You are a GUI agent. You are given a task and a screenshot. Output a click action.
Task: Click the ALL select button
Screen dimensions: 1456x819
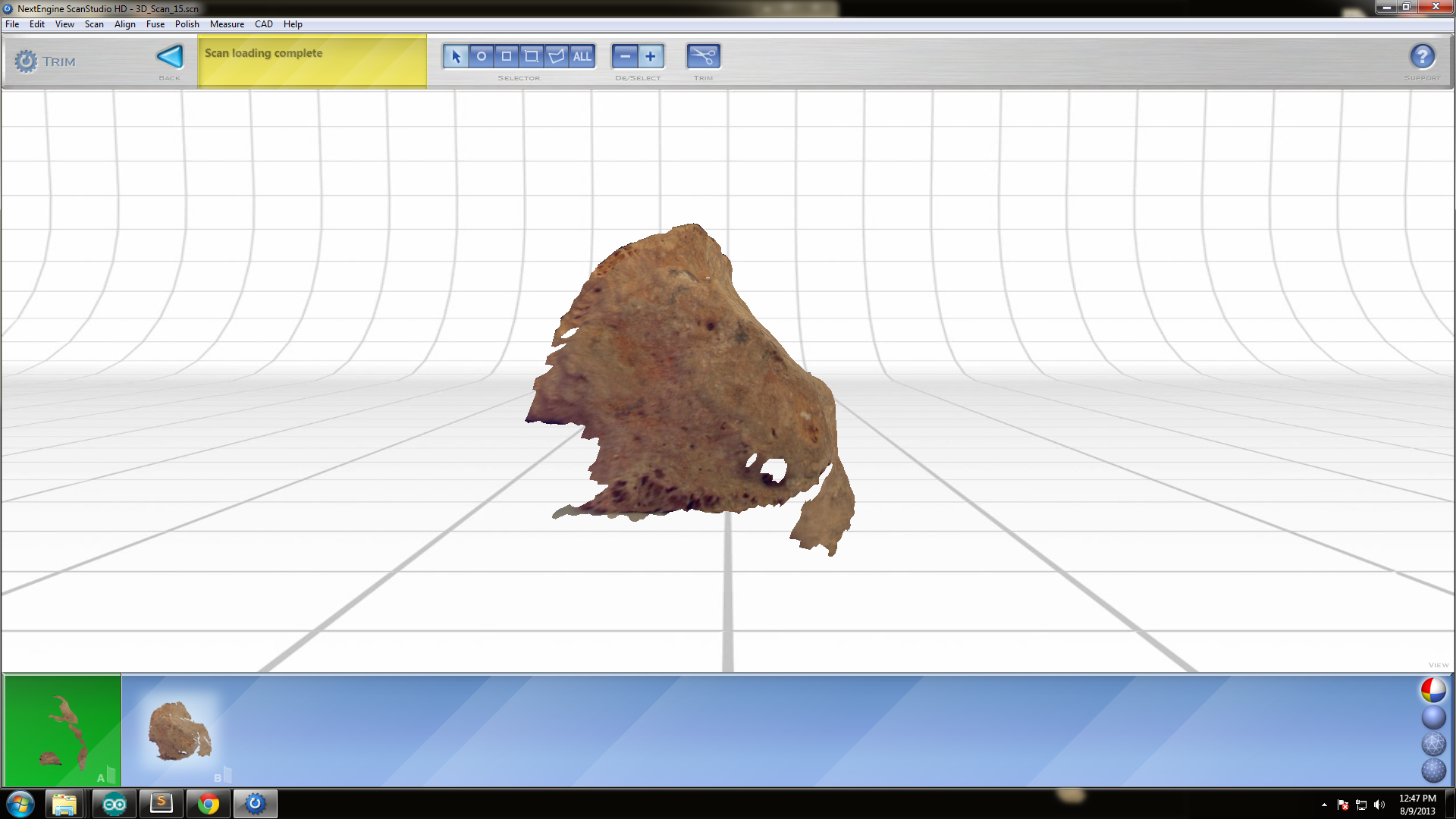pyautogui.click(x=582, y=56)
